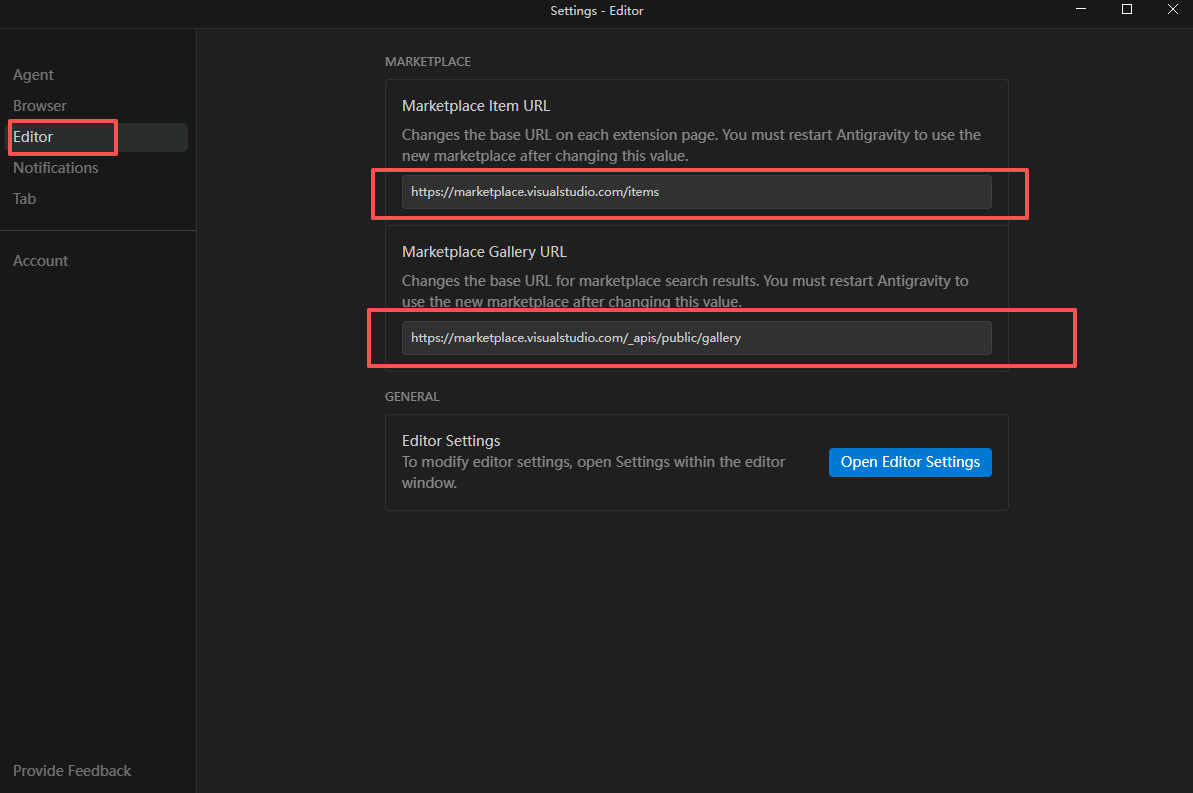1193x793 pixels.
Task: Select the Agent settings section
Action: [33, 74]
